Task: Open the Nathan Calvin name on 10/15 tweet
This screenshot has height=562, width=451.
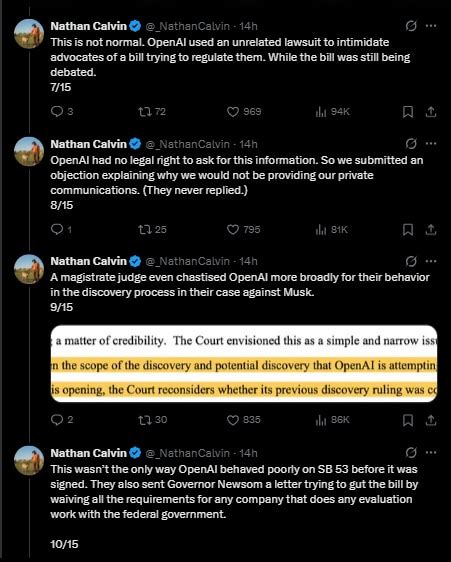Action: pos(89,453)
